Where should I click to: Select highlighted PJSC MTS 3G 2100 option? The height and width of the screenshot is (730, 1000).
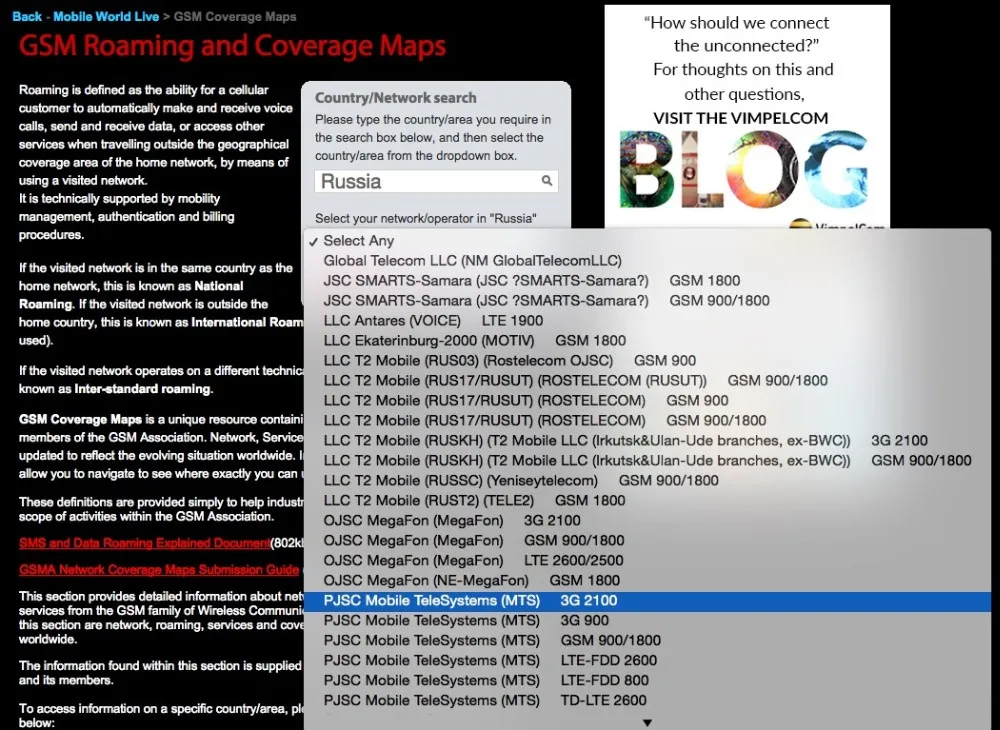(647, 601)
